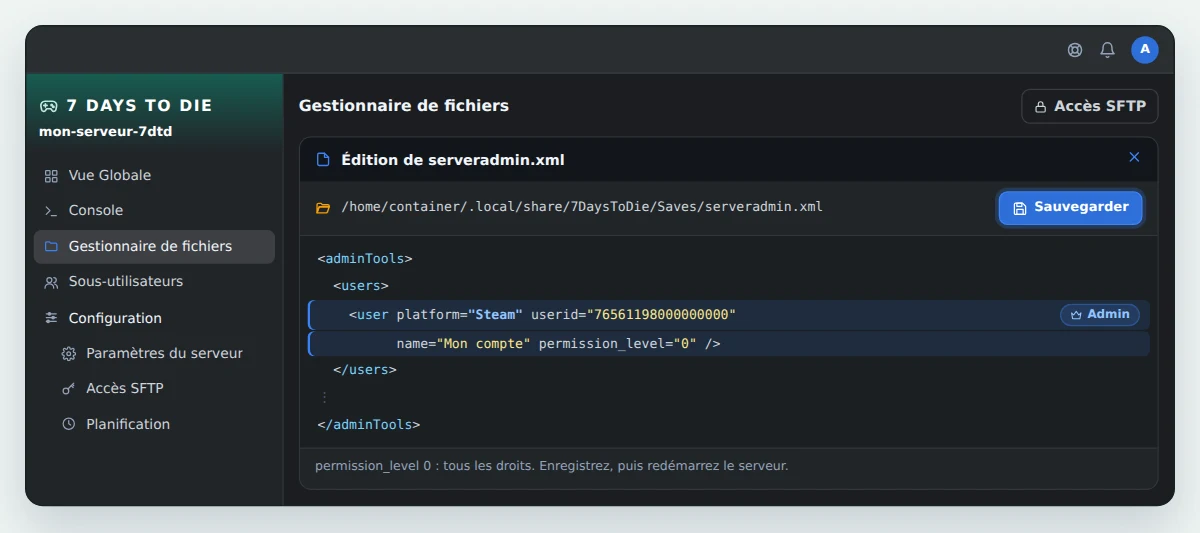Click the lock icon in Accès SFTP button
The image size is (1200, 533).
click(1040, 107)
